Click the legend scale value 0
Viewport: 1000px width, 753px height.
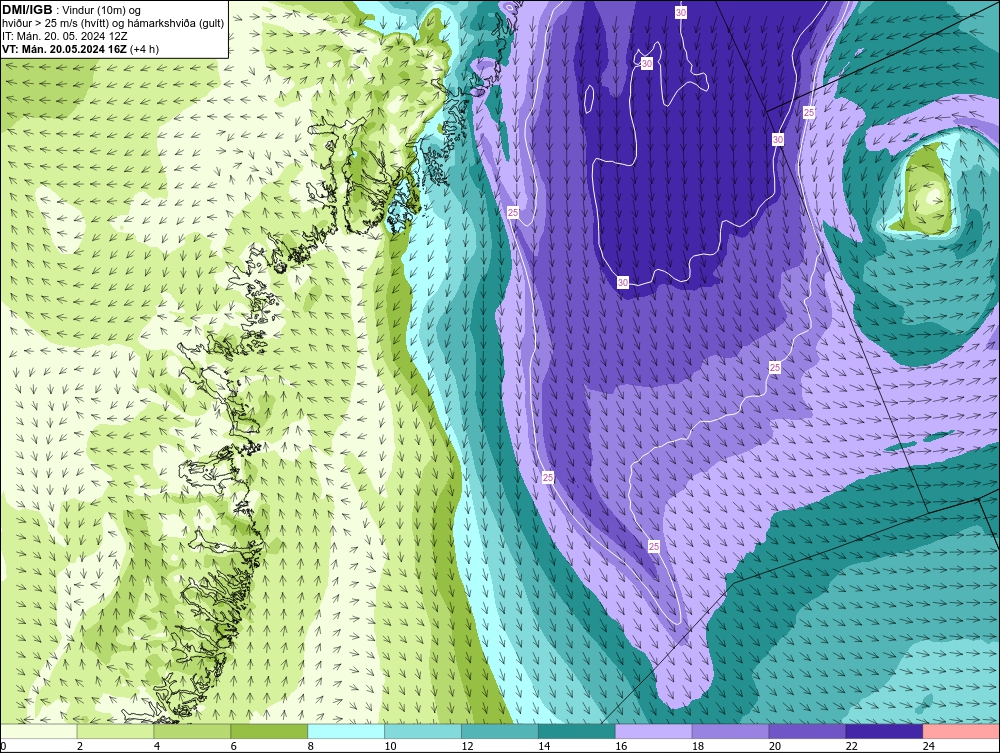point(4,746)
